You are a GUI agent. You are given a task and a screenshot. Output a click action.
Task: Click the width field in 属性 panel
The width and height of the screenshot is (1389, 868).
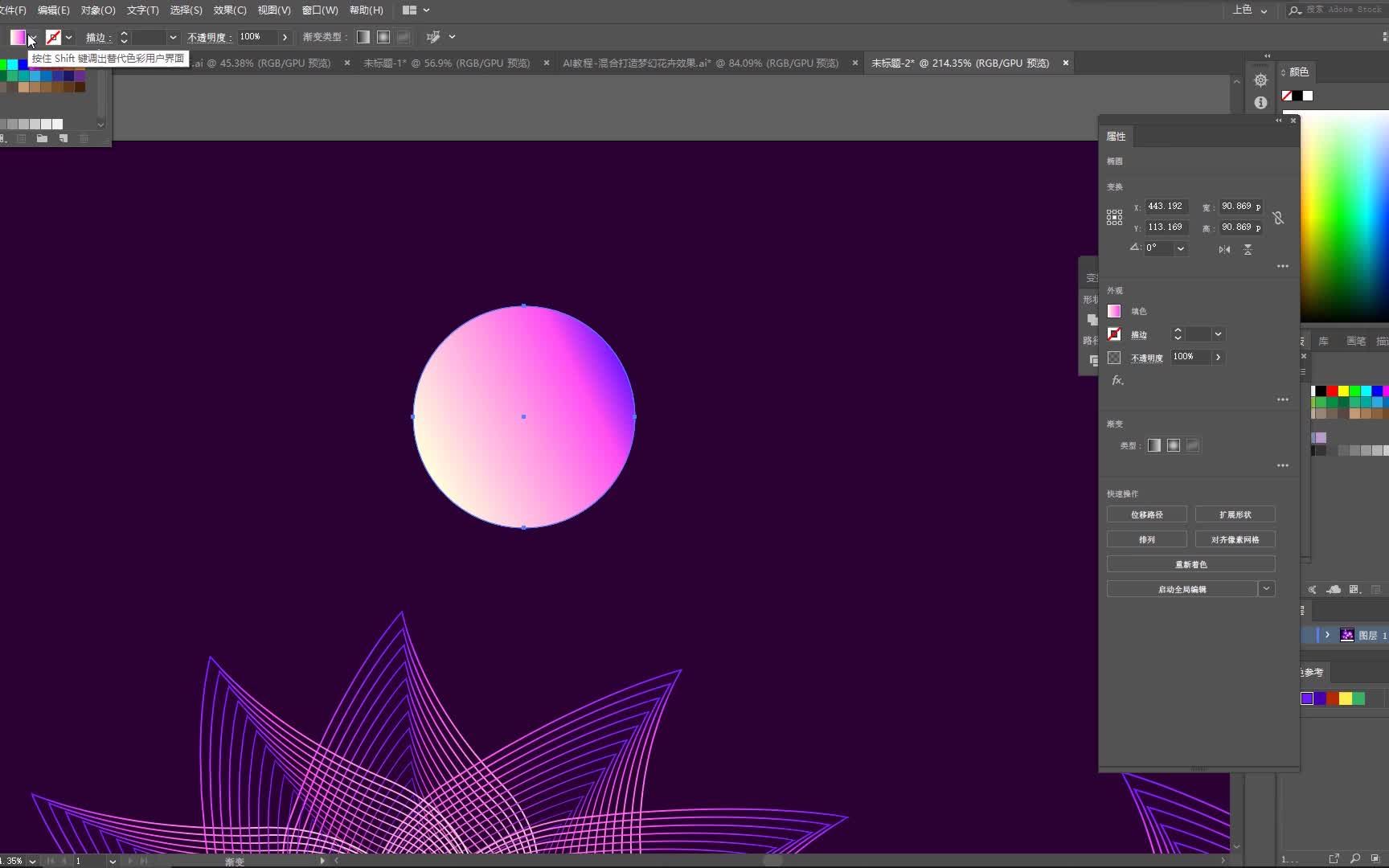click(x=1241, y=207)
